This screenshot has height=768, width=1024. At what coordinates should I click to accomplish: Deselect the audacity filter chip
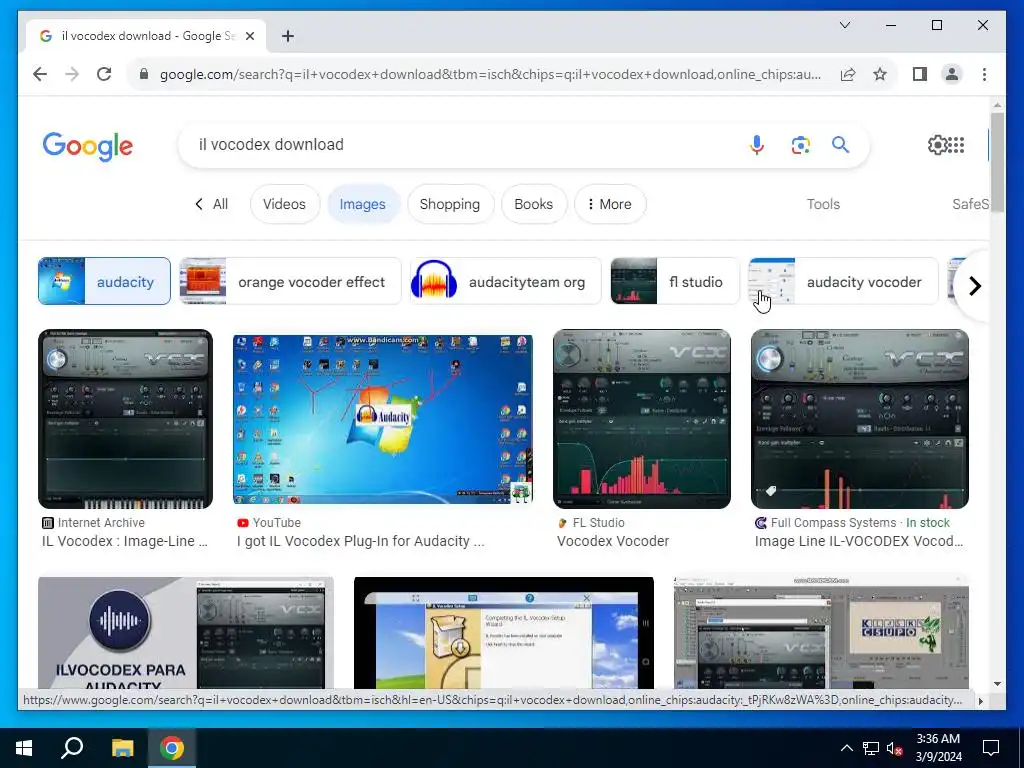coord(104,281)
